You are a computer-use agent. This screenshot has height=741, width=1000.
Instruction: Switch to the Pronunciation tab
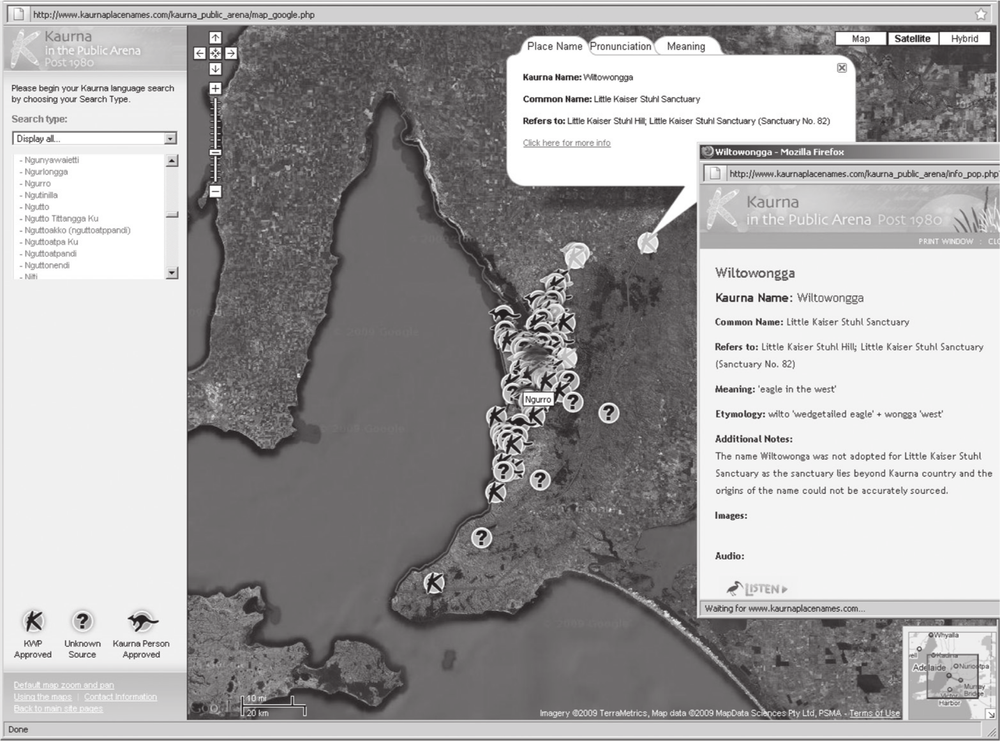pyautogui.click(x=621, y=46)
